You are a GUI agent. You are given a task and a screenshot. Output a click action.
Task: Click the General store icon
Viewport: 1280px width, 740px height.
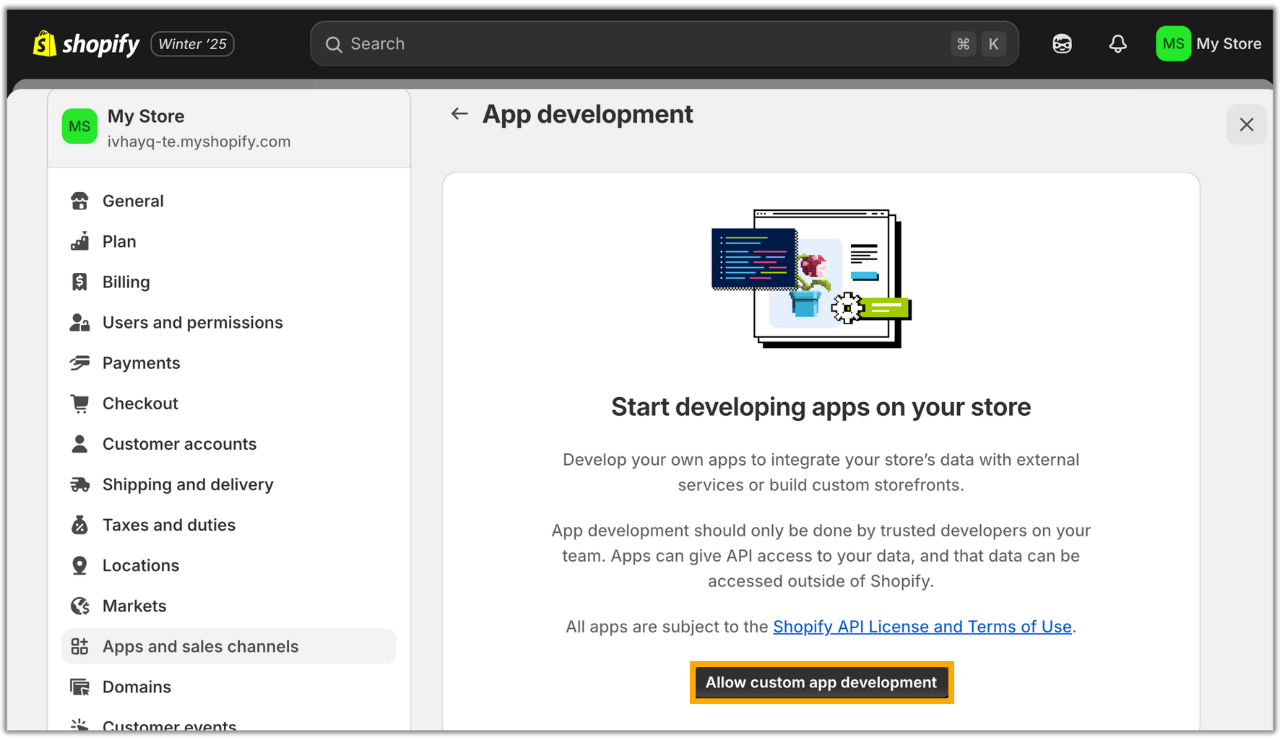tap(80, 201)
